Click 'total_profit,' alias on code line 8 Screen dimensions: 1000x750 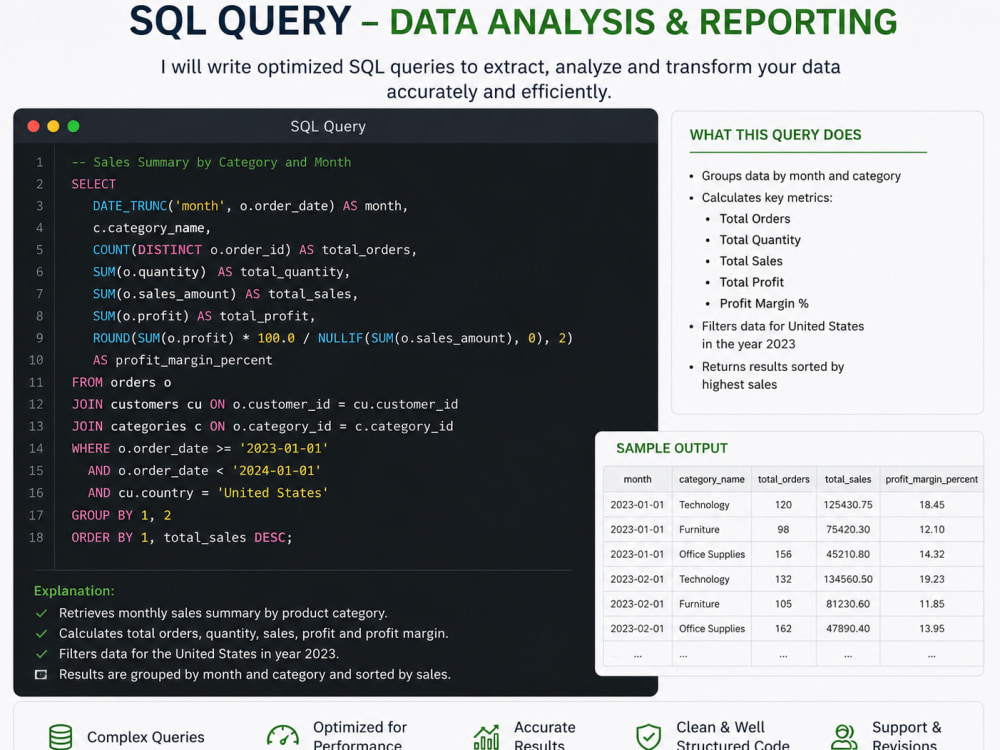[x=267, y=316]
